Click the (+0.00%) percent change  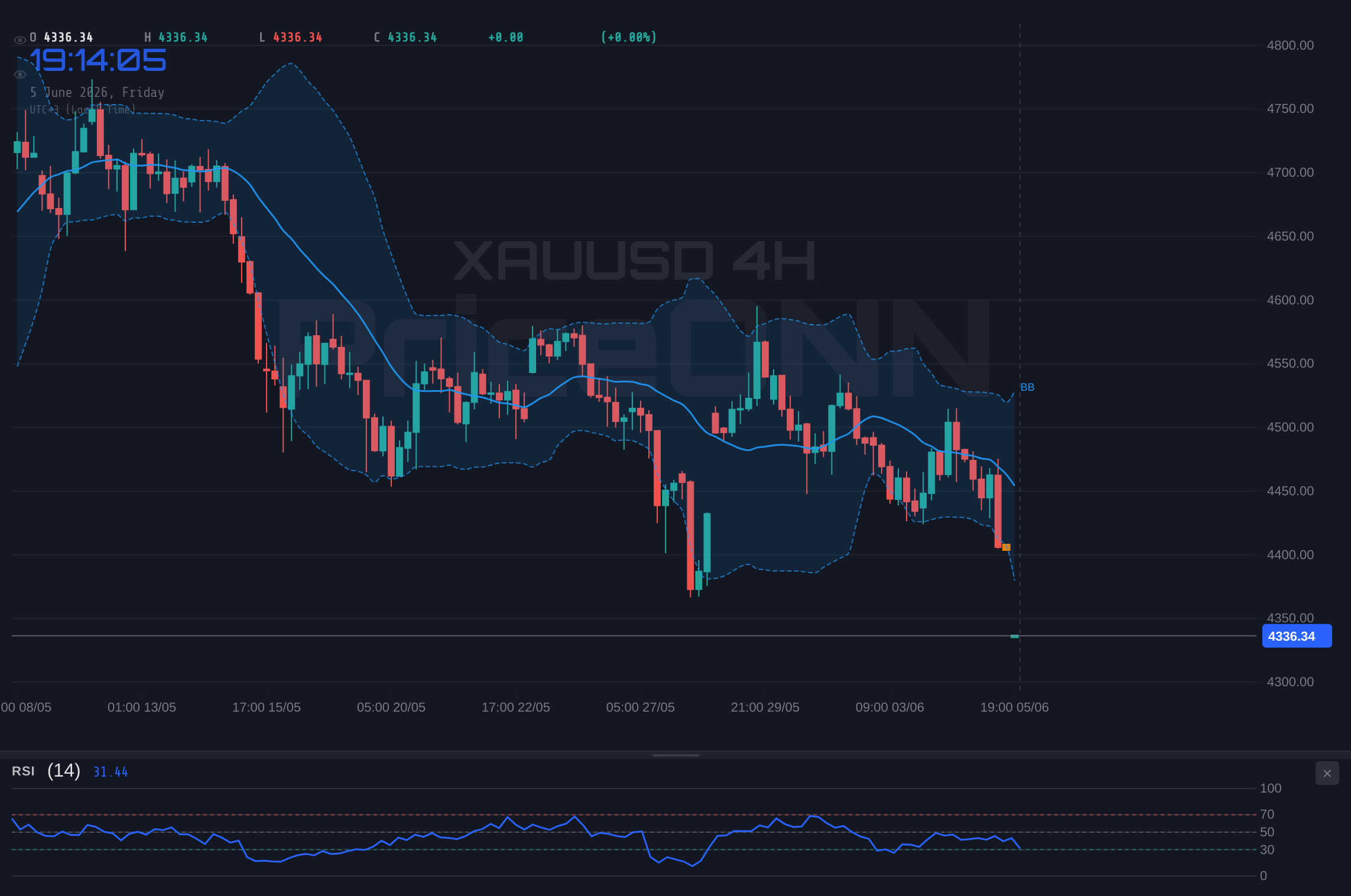pos(629,37)
